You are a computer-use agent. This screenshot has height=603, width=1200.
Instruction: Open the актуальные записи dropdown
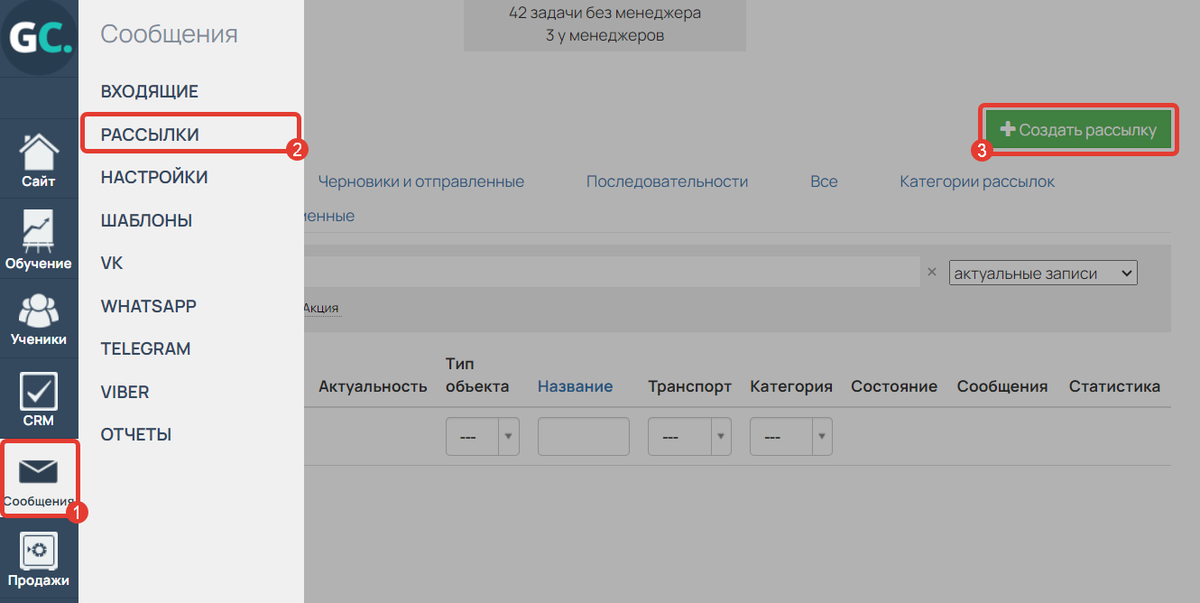click(1043, 273)
